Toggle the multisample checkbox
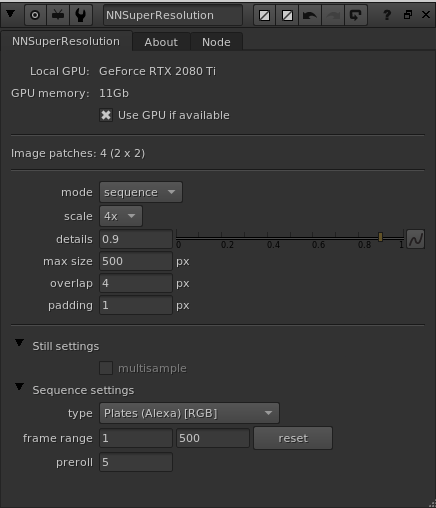Image resolution: width=436 pixels, height=508 pixels. pos(106,368)
